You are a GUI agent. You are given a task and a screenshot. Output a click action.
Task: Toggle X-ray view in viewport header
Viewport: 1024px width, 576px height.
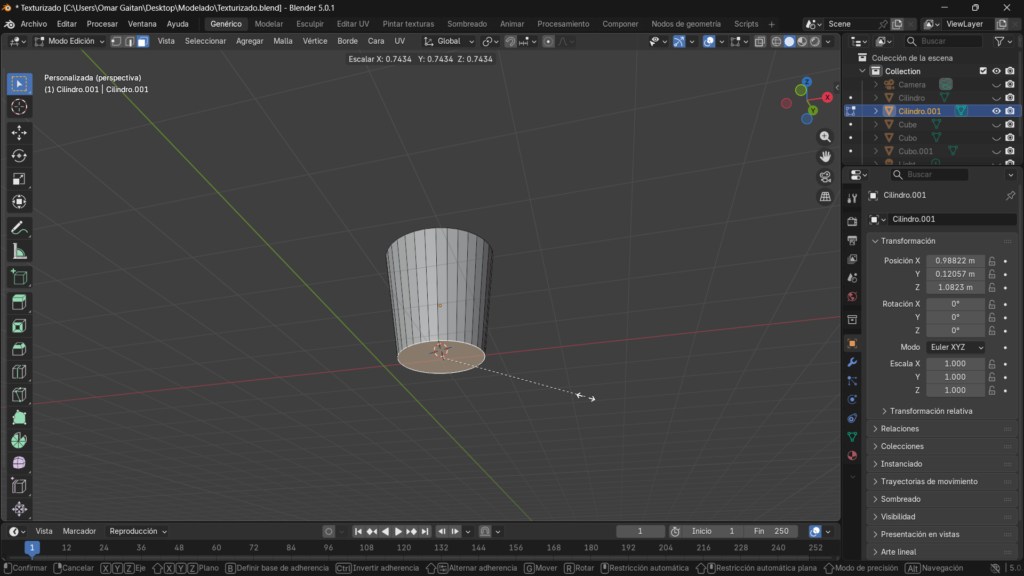point(760,41)
